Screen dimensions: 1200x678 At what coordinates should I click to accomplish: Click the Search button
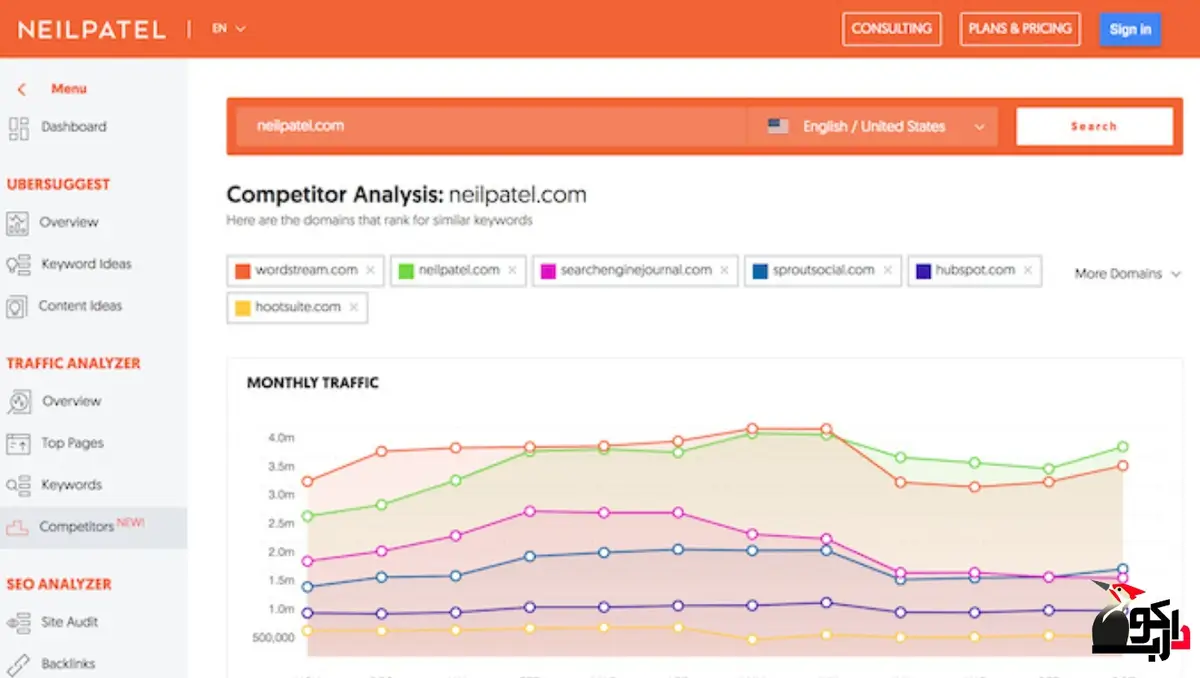pos(1094,127)
